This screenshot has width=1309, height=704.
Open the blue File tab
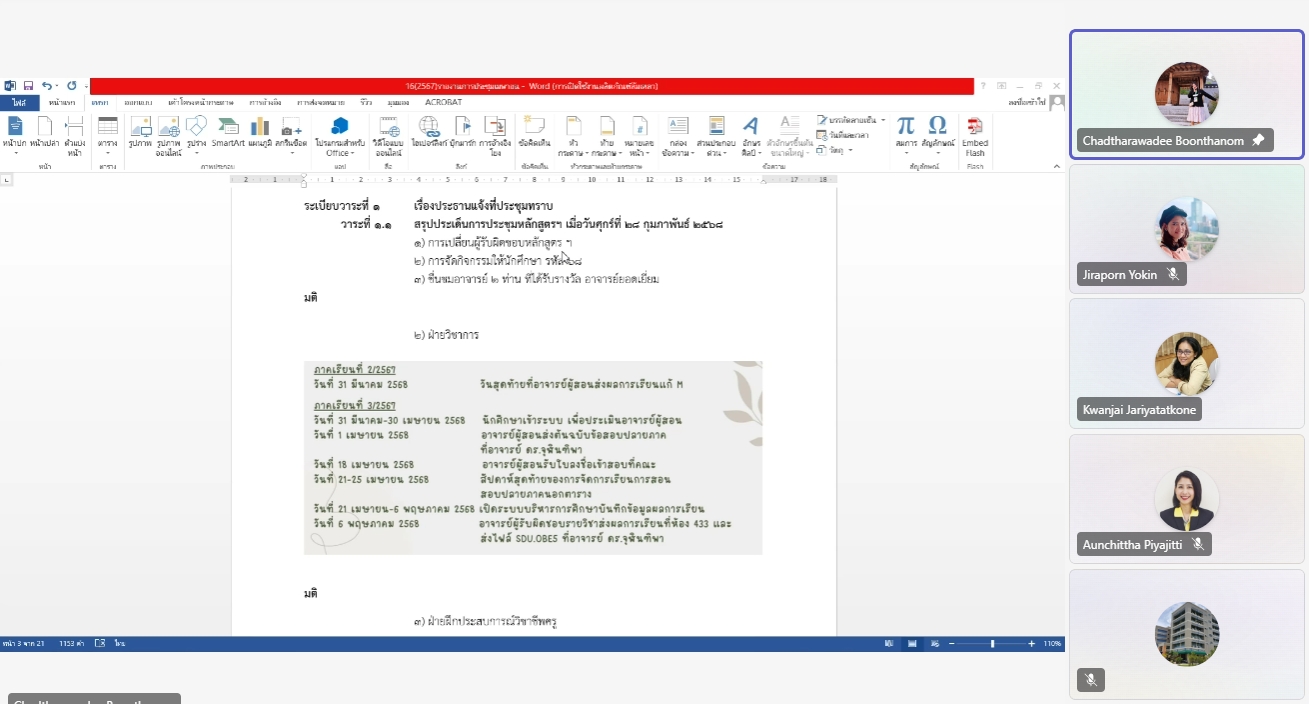[x=19, y=103]
